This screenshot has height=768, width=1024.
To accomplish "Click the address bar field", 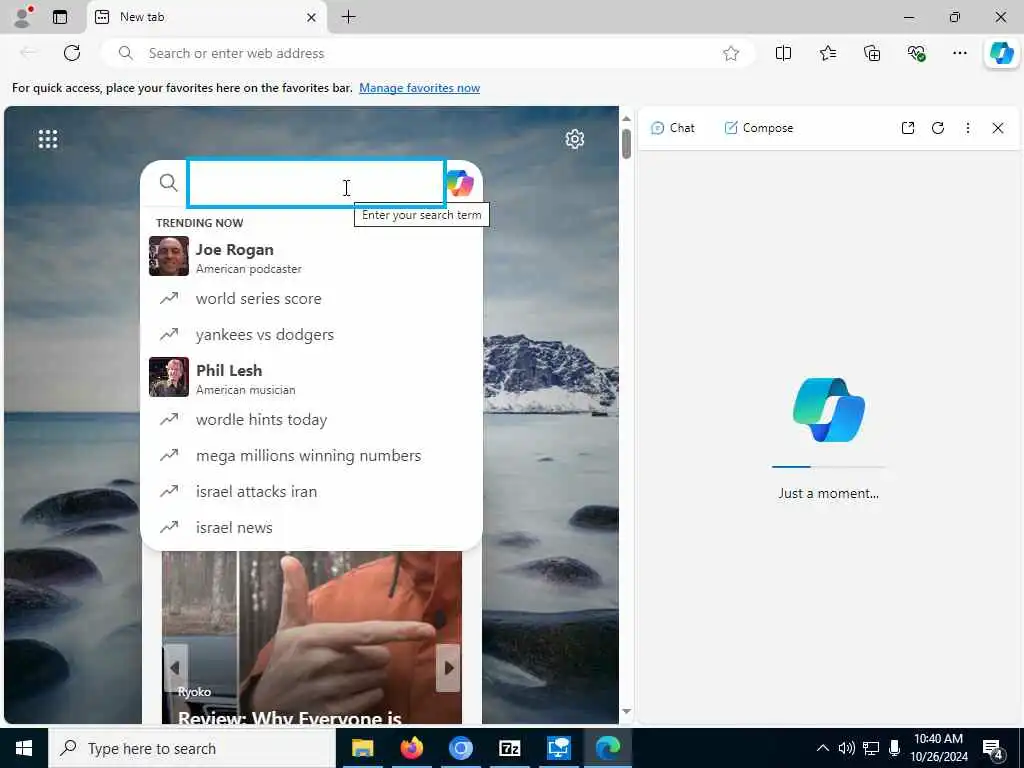I will (428, 54).
